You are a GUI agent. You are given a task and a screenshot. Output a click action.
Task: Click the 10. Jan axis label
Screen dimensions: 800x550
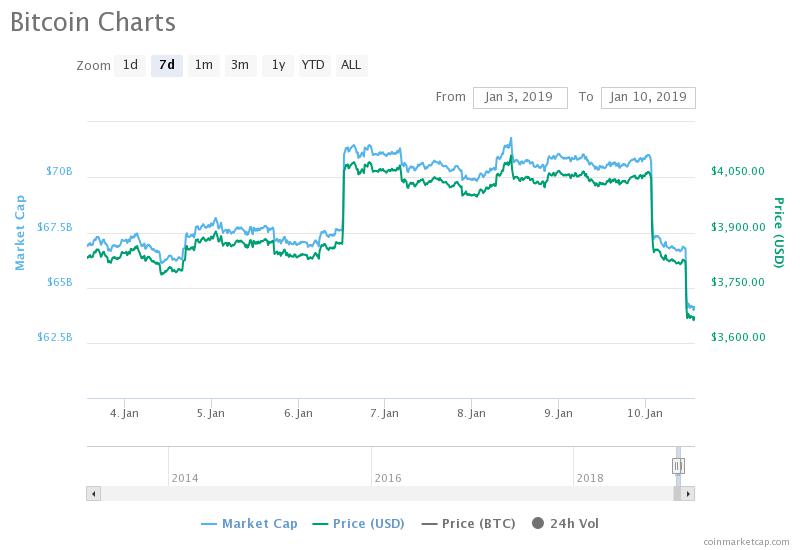point(645,413)
